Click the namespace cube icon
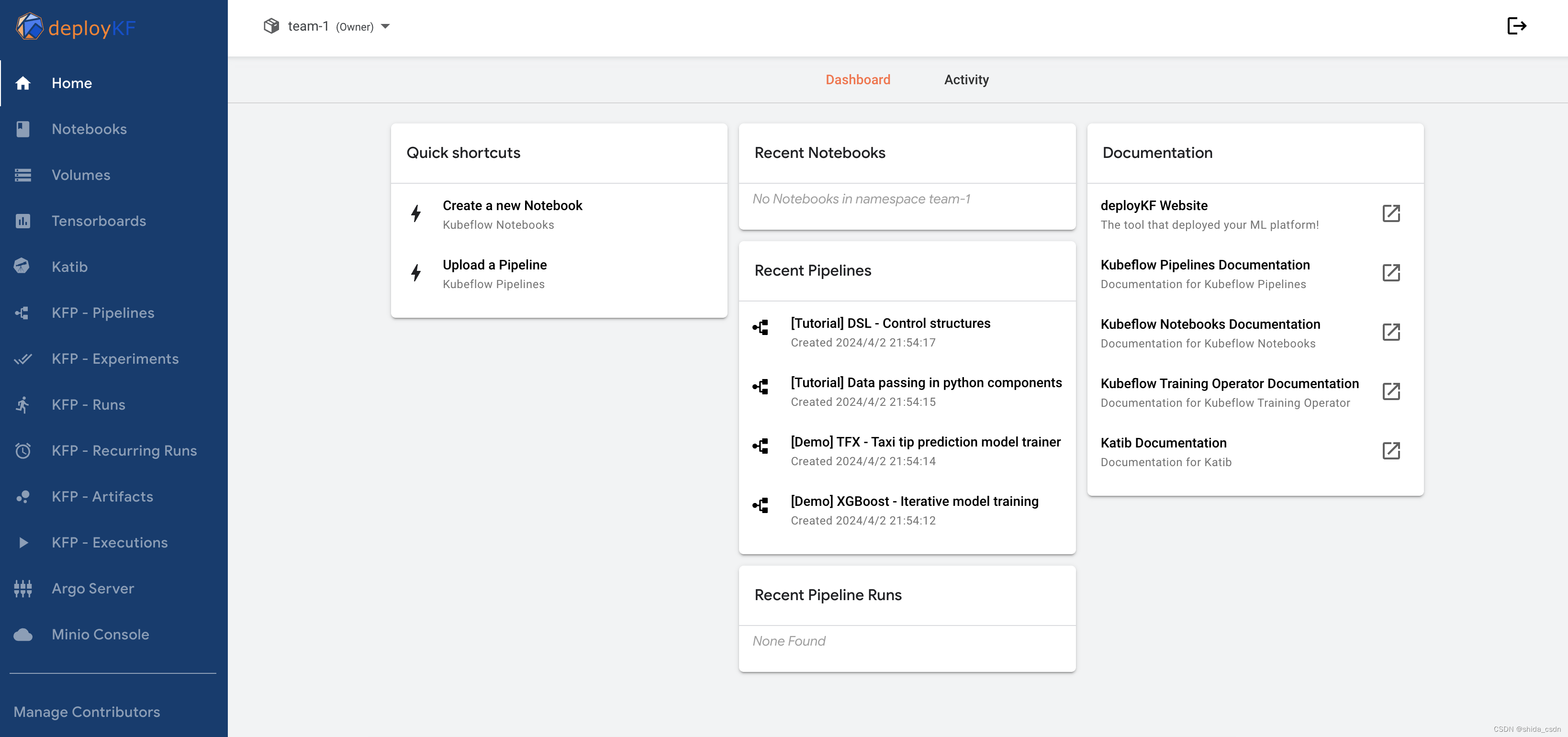Image resolution: width=1568 pixels, height=737 pixels. pos(271,25)
